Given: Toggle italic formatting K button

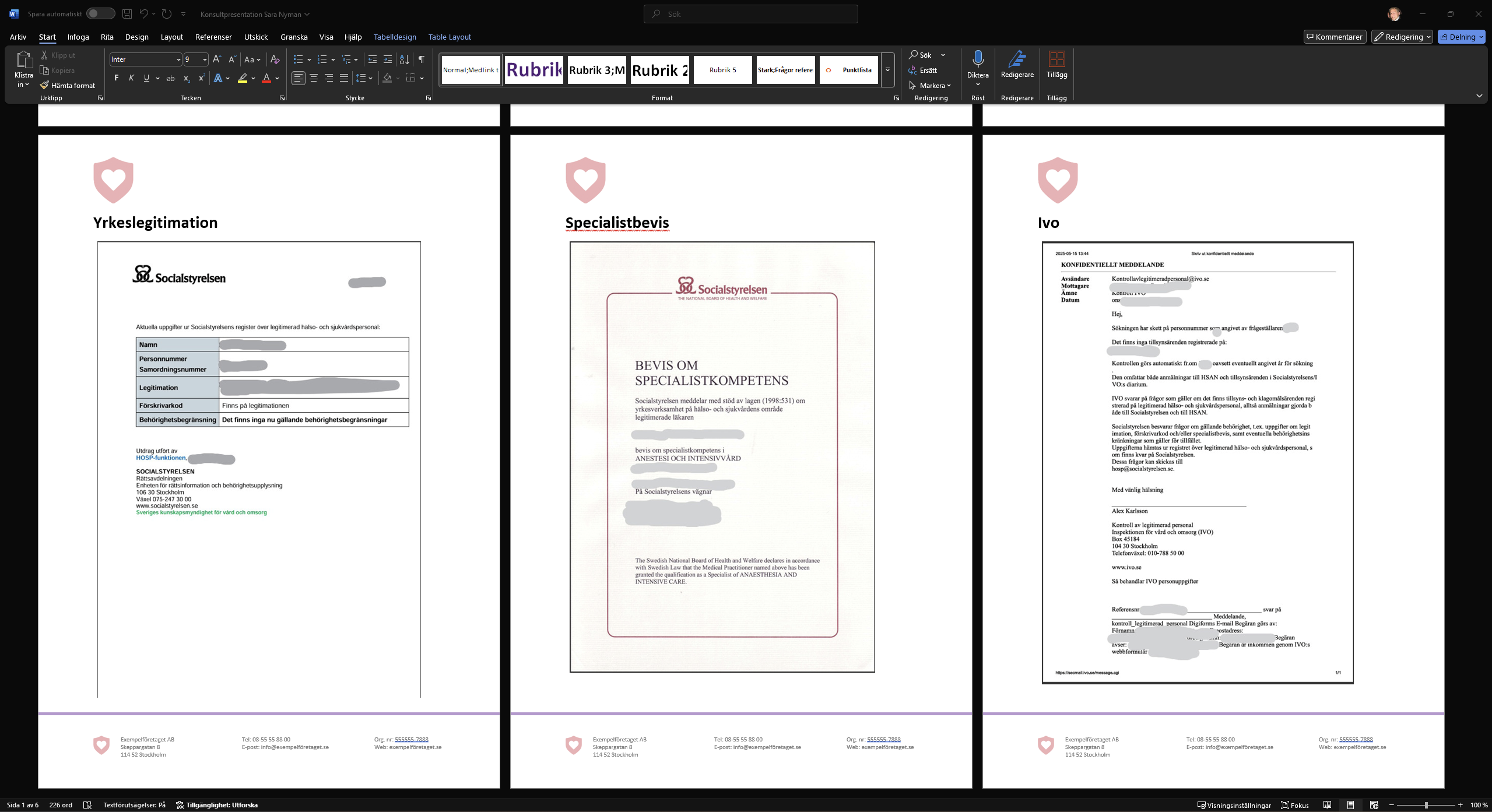Looking at the screenshot, I should [132, 78].
